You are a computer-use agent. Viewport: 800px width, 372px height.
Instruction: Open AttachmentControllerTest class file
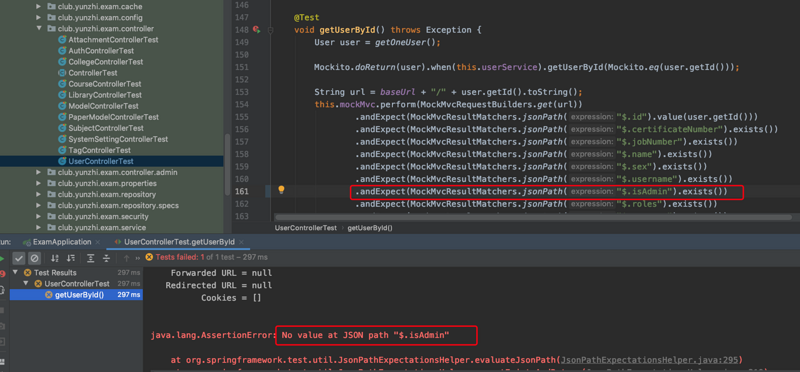pos(113,40)
